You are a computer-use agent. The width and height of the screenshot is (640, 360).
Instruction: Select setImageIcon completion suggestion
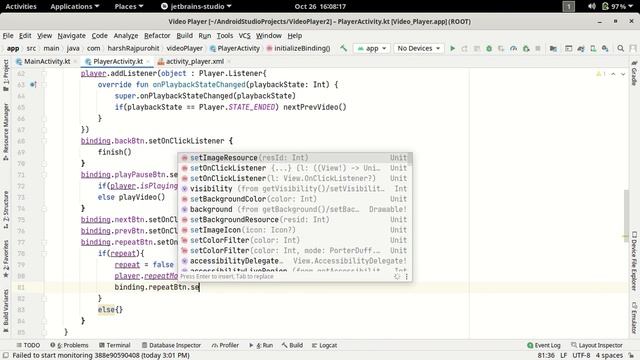point(295,230)
